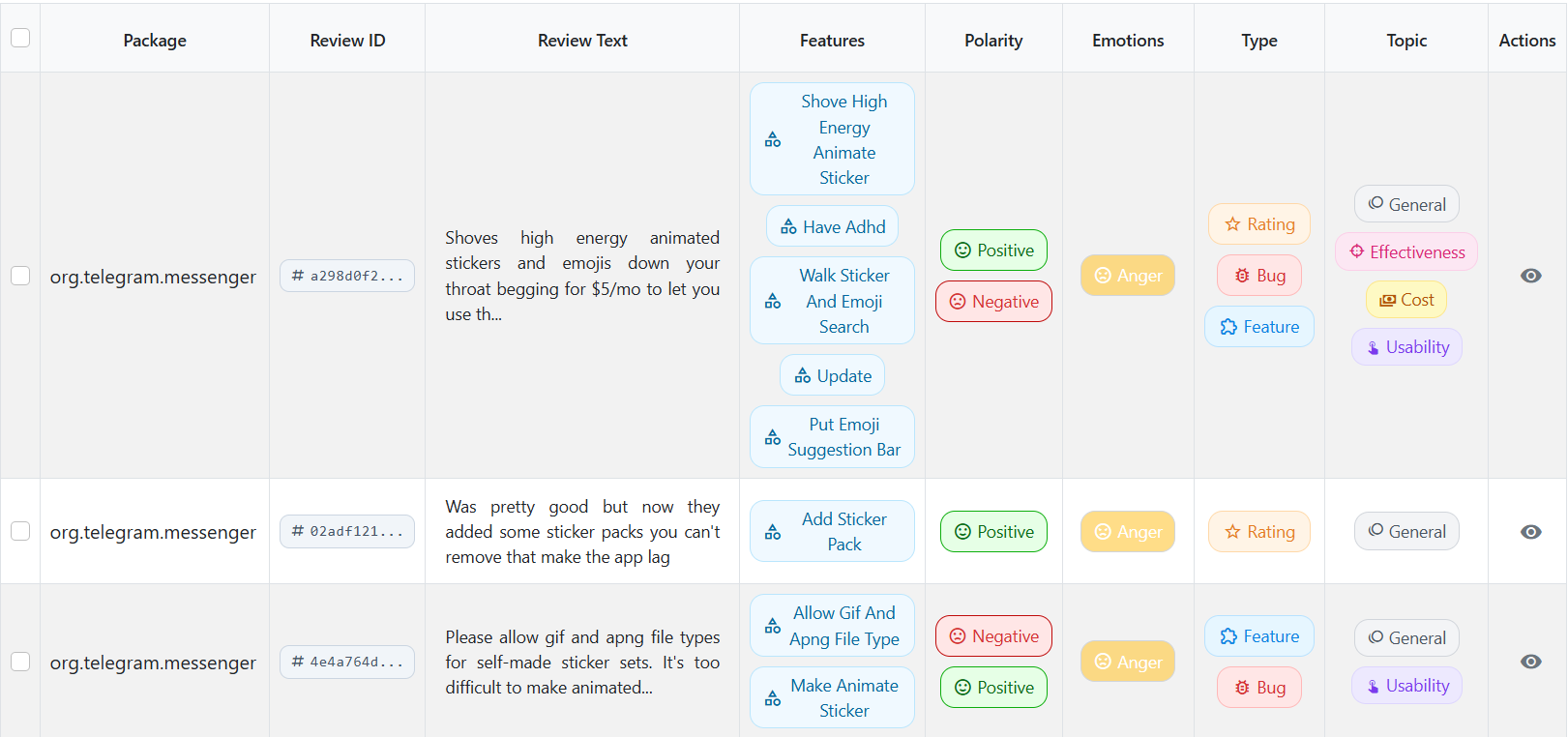Select the Cost topic tag

[1406, 300]
